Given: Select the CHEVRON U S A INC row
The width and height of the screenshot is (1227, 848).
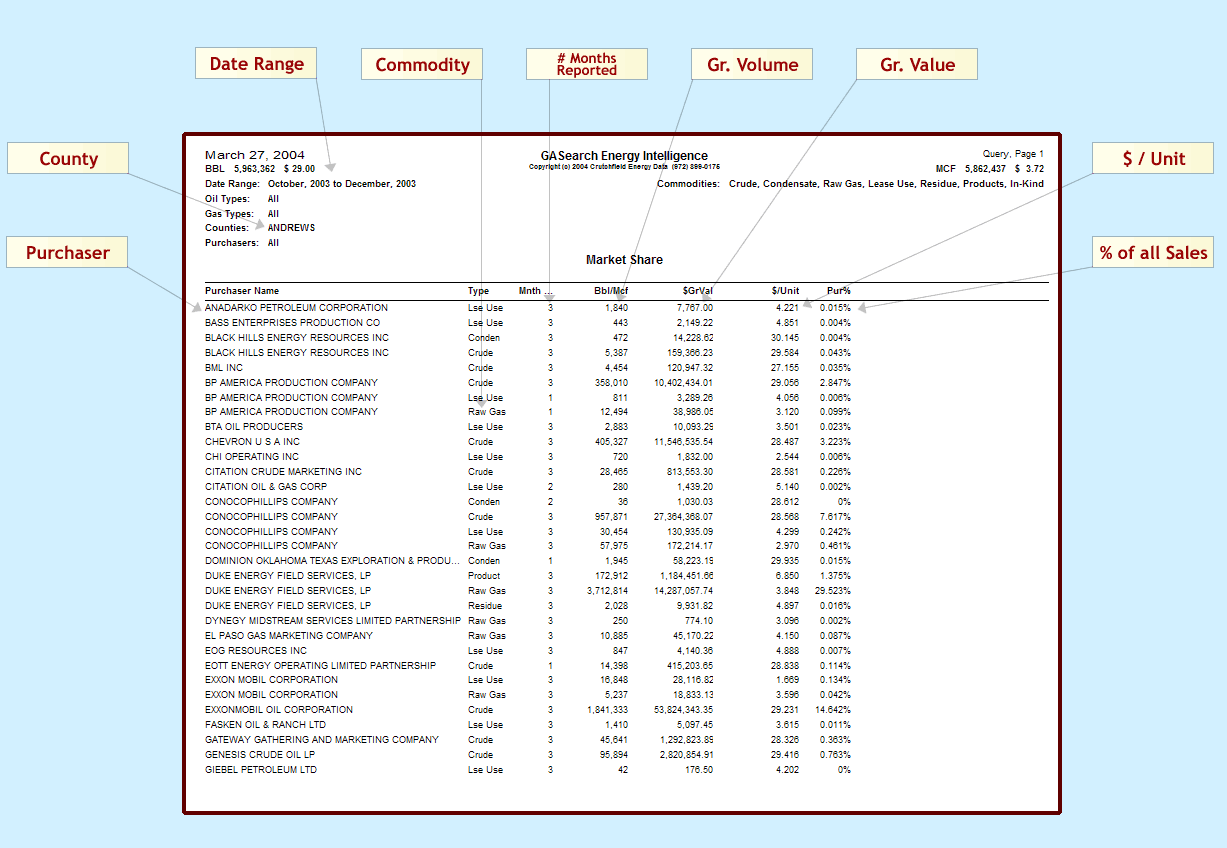Looking at the screenshot, I should coord(252,442).
